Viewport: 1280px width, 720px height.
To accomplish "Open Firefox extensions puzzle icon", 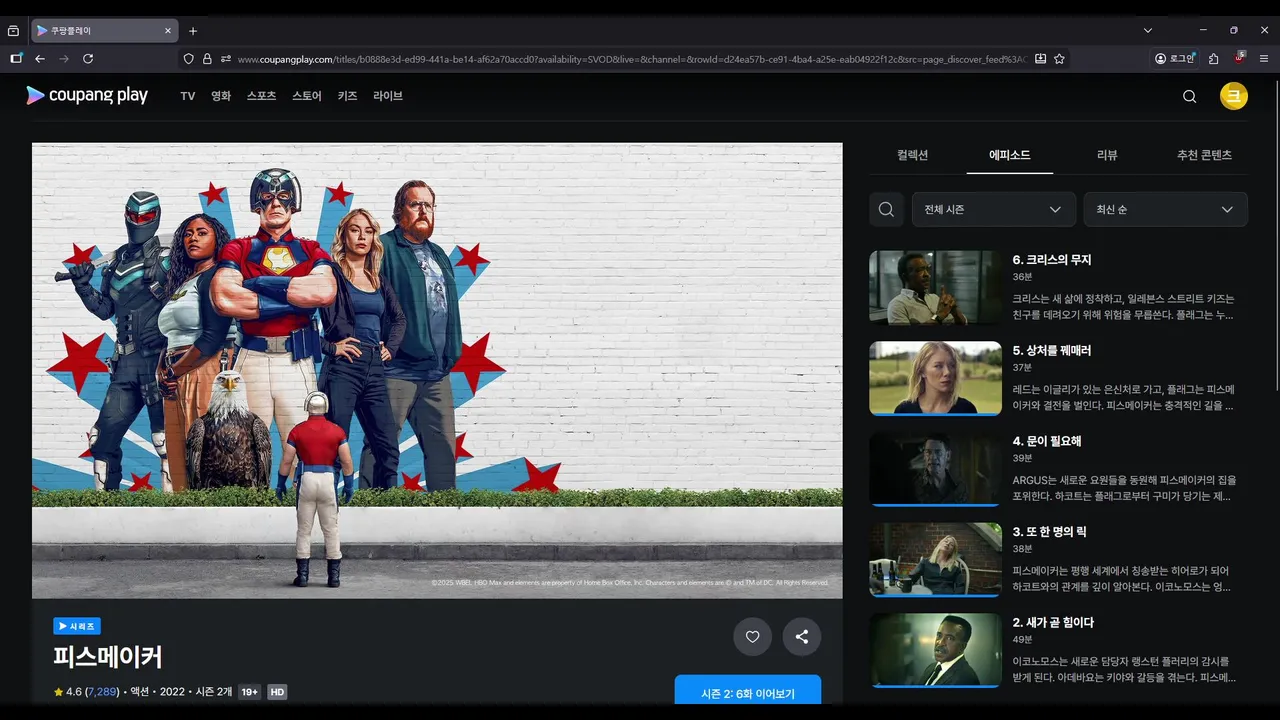I will click(x=1213, y=59).
